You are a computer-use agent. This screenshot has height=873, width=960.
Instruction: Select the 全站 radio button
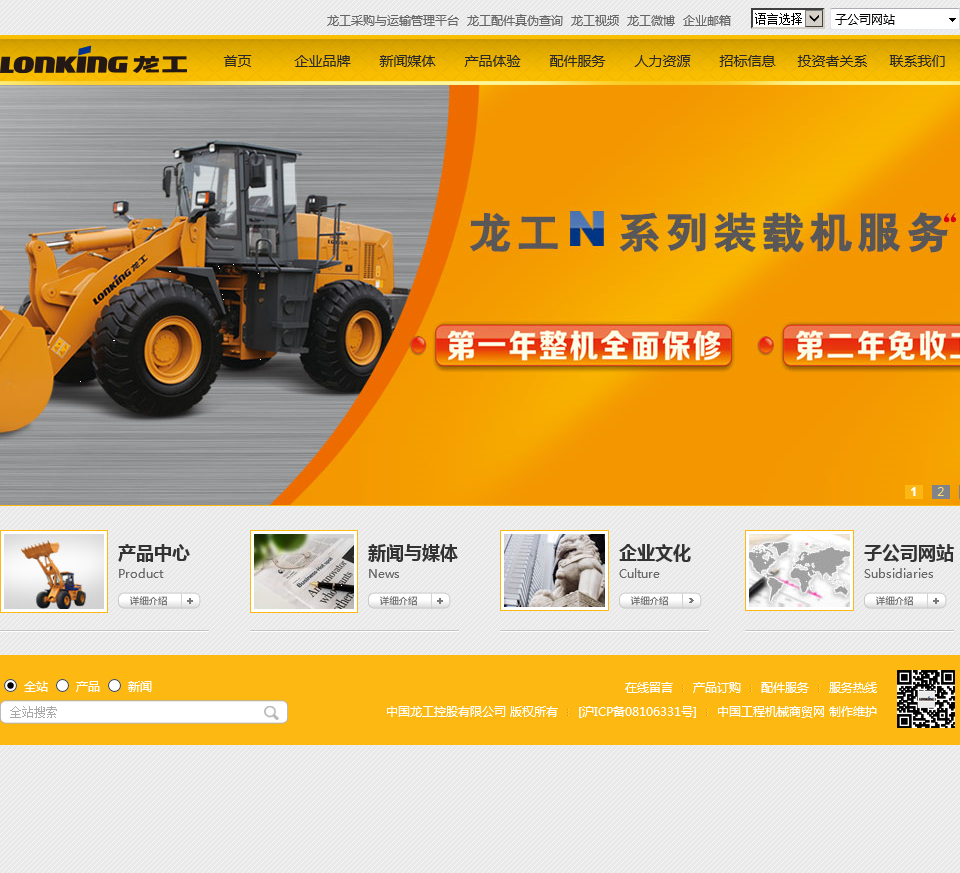coord(10,686)
